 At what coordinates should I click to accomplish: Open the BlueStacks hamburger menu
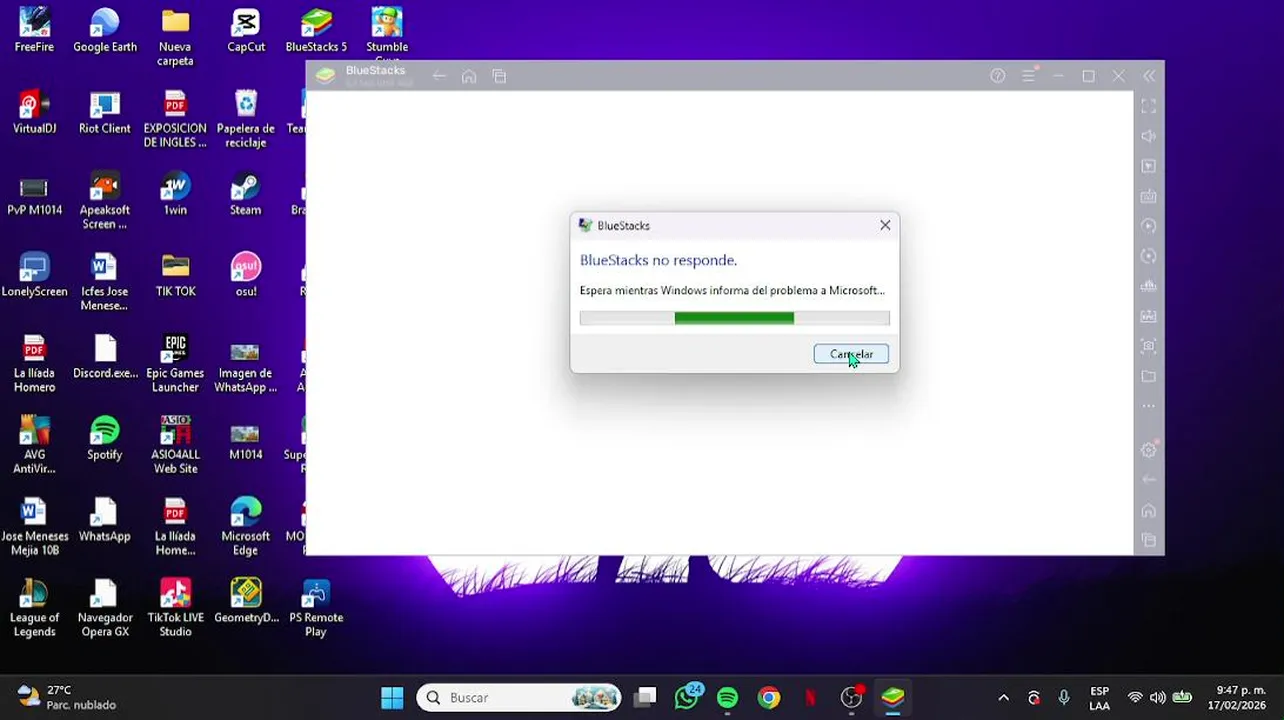1028,76
